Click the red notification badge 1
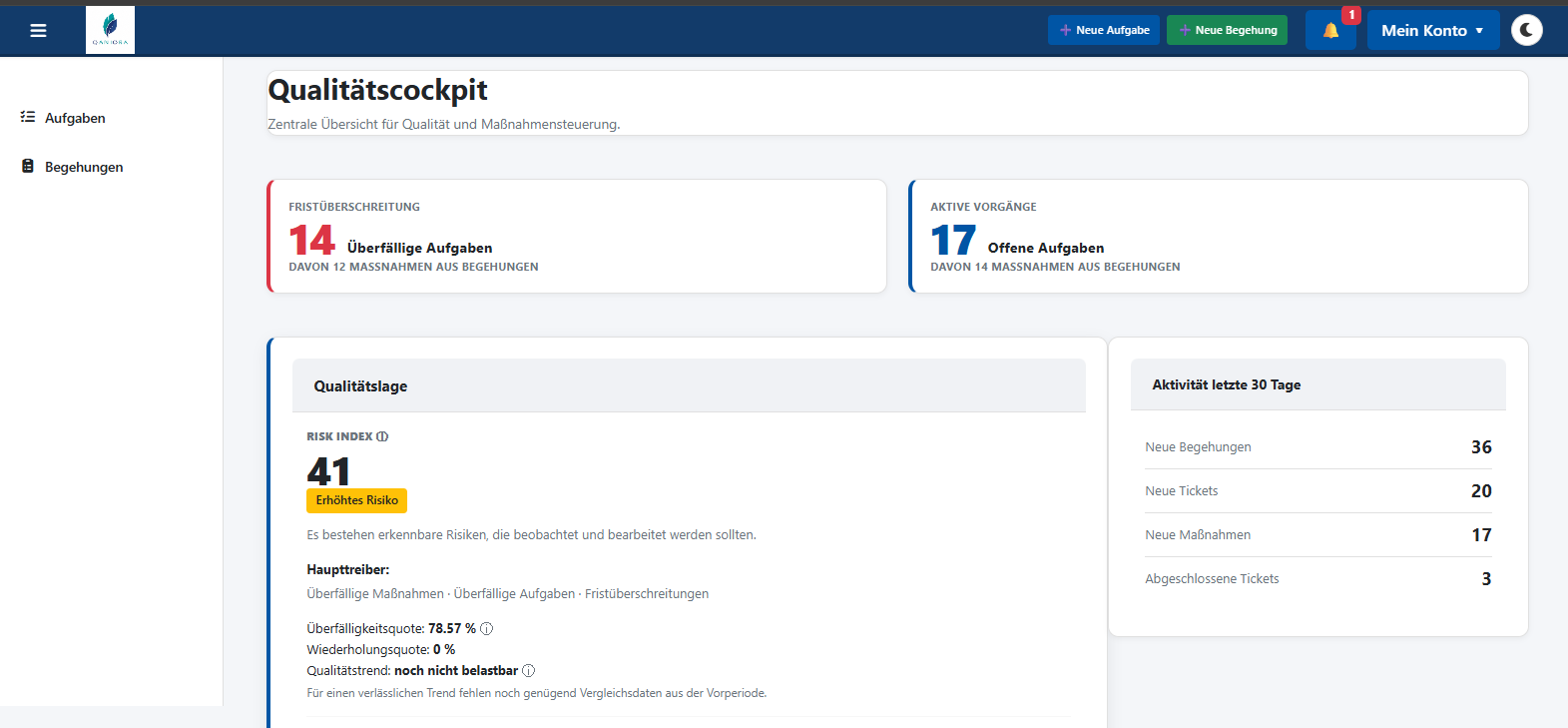 click(1351, 15)
